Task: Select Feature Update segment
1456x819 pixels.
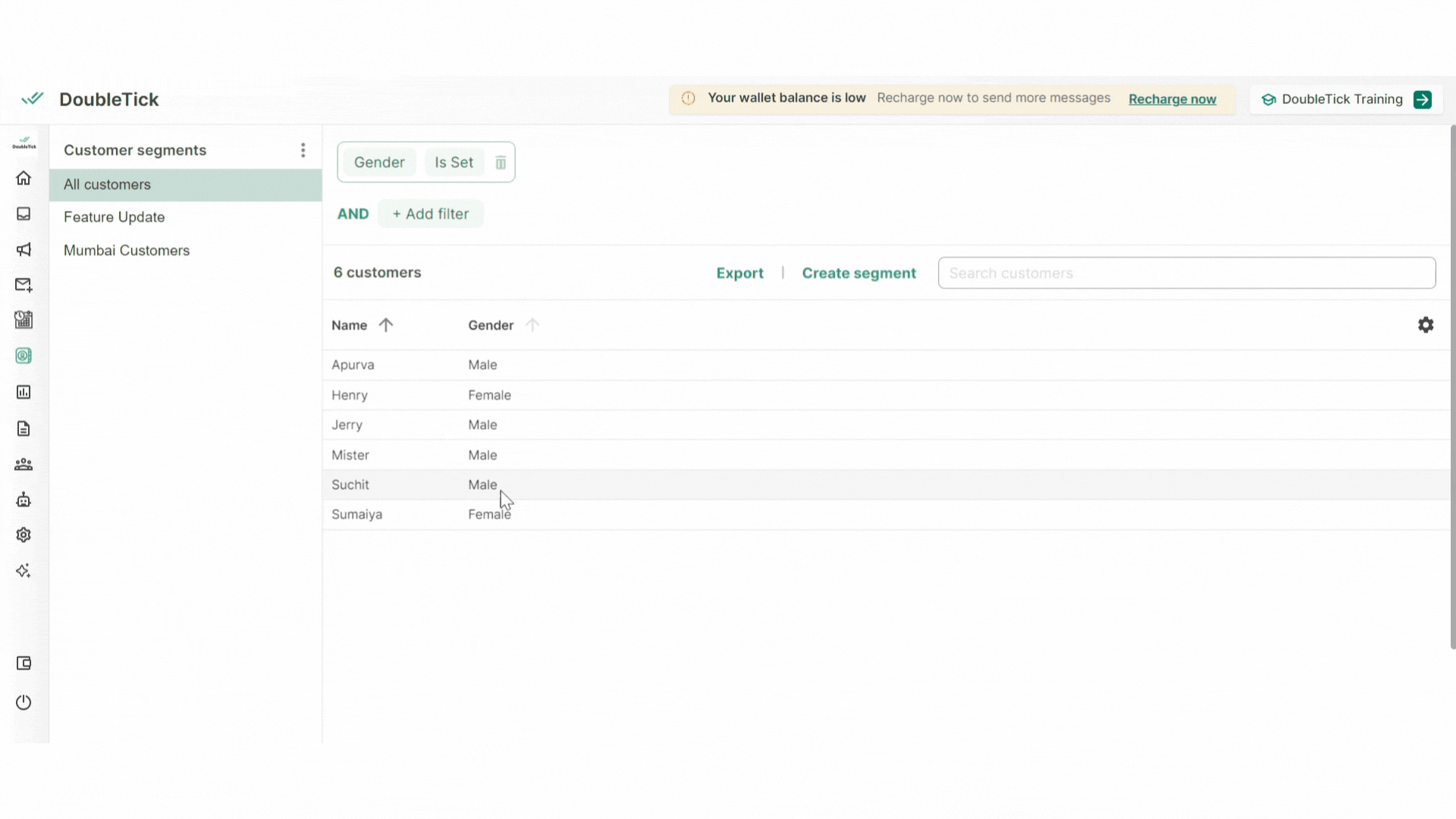Action: click(x=115, y=217)
